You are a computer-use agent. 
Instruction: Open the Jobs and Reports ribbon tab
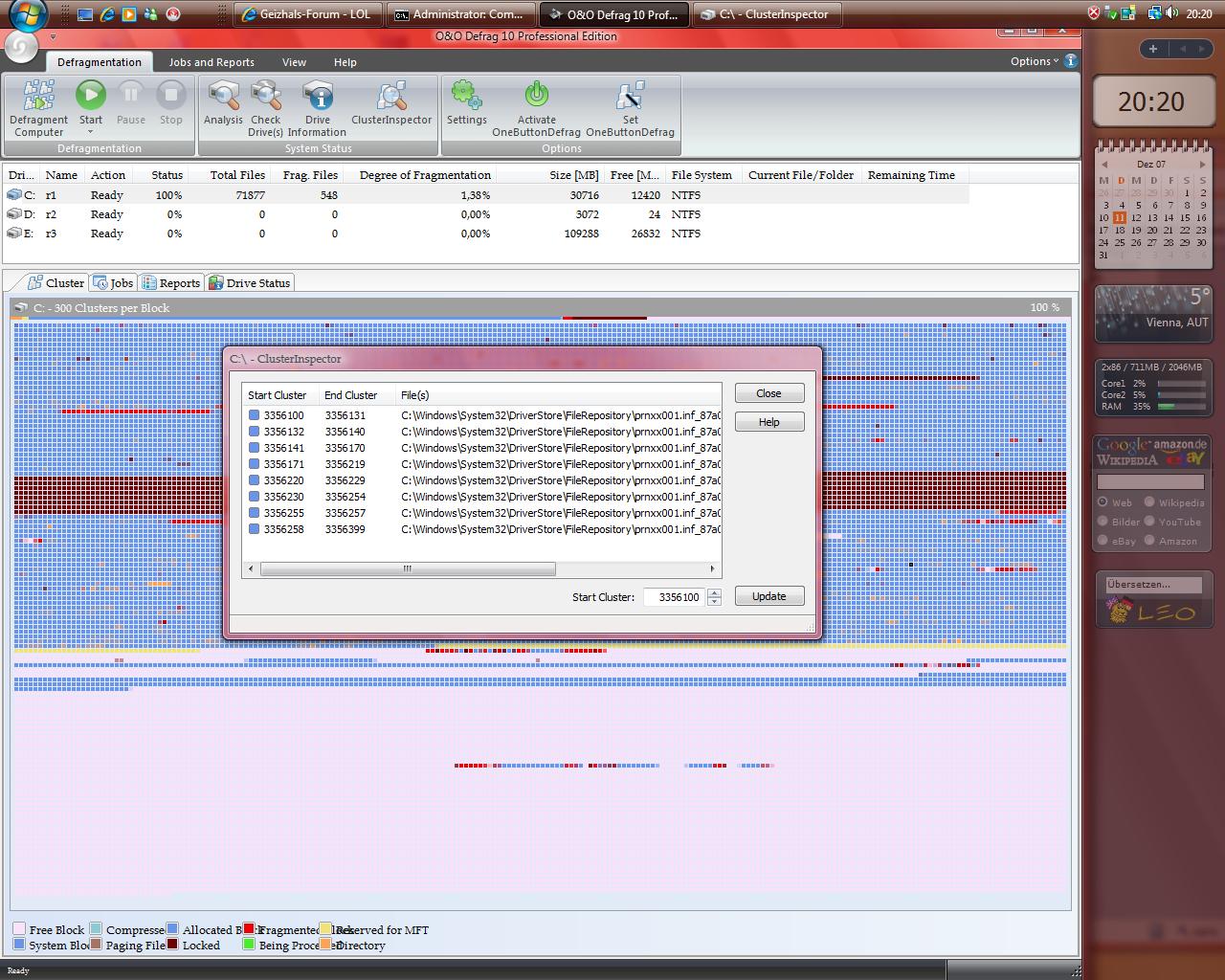pos(212,62)
